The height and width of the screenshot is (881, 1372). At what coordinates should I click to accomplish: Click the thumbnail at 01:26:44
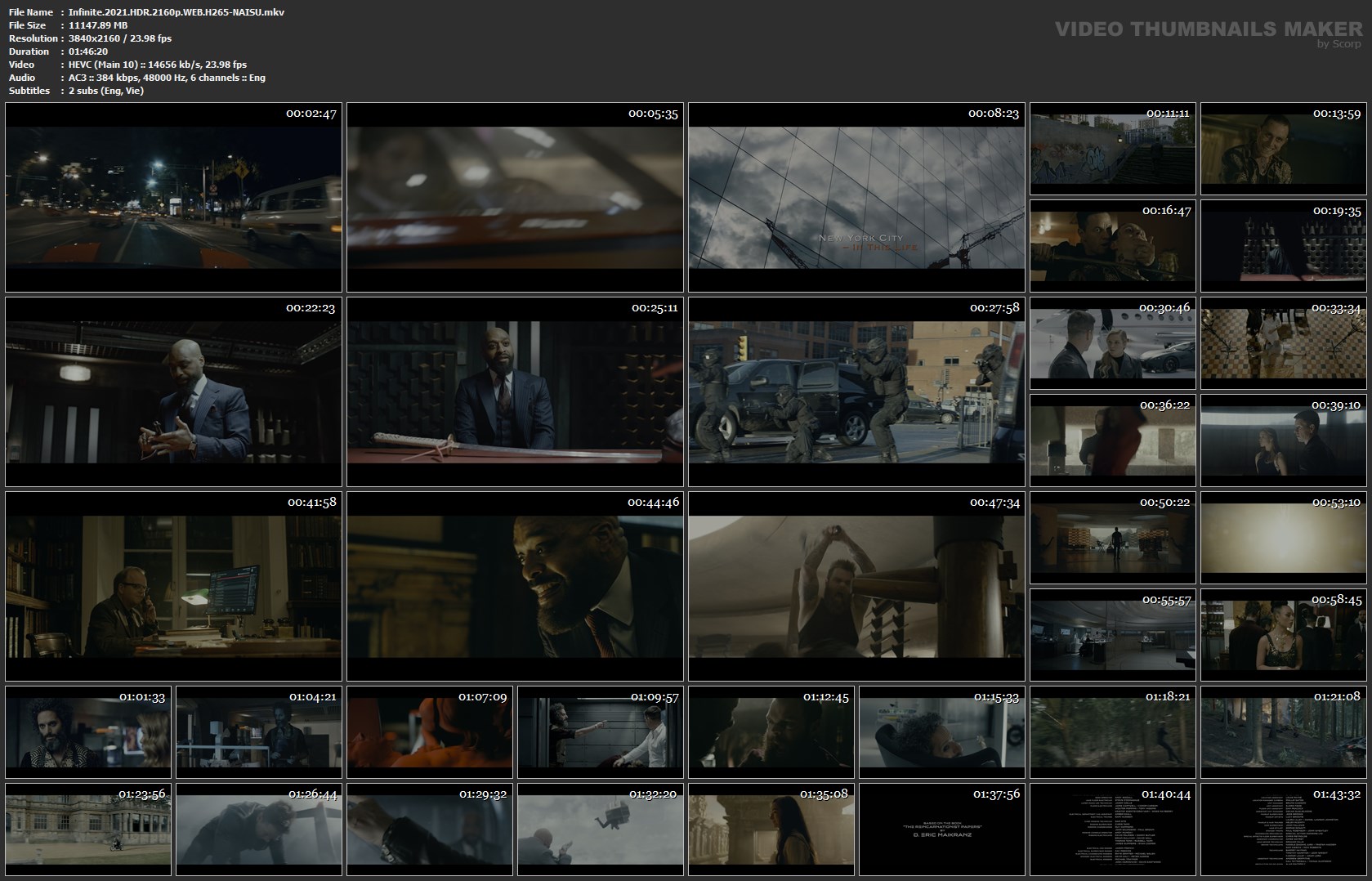[259, 830]
